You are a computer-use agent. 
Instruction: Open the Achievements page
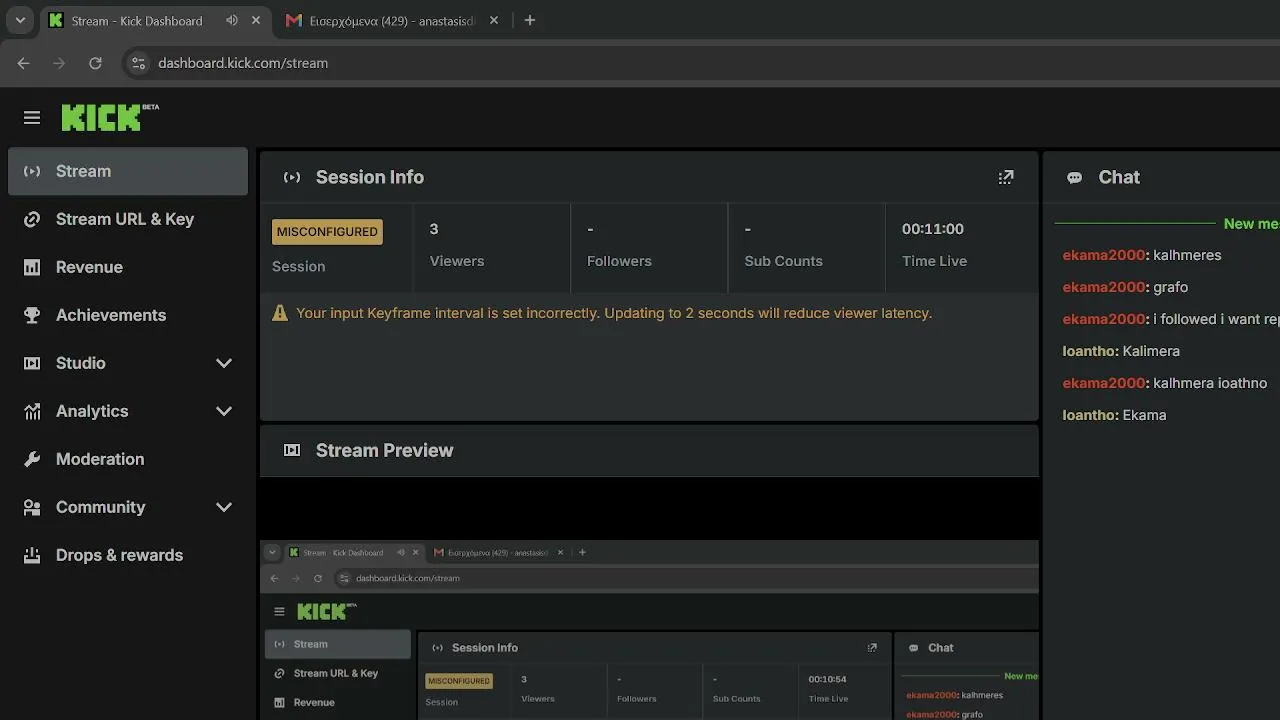coord(128,315)
